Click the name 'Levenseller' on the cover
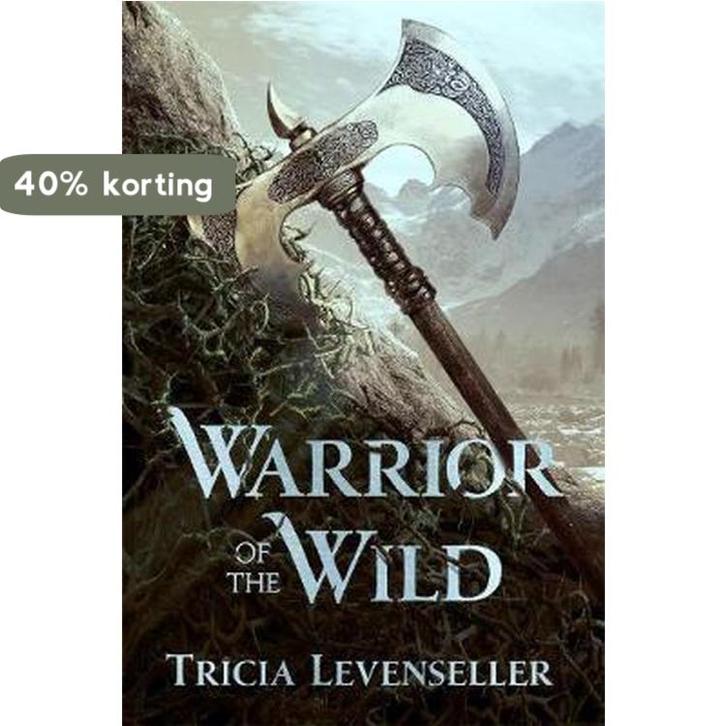Viewport: 726px width, 726px height. tap(432, 671)
